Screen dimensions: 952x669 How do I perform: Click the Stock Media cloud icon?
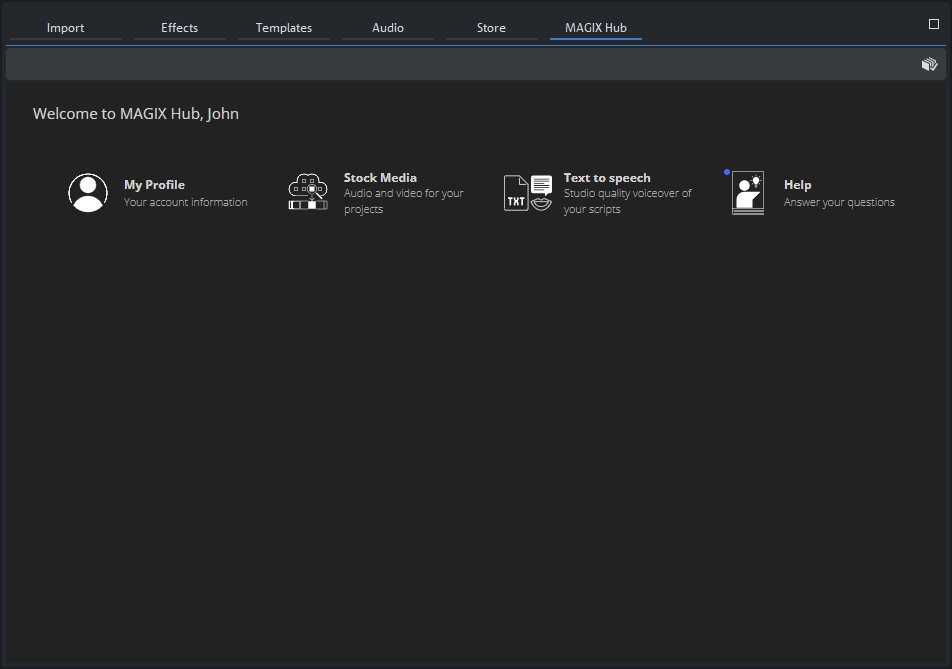click(308, 192)
